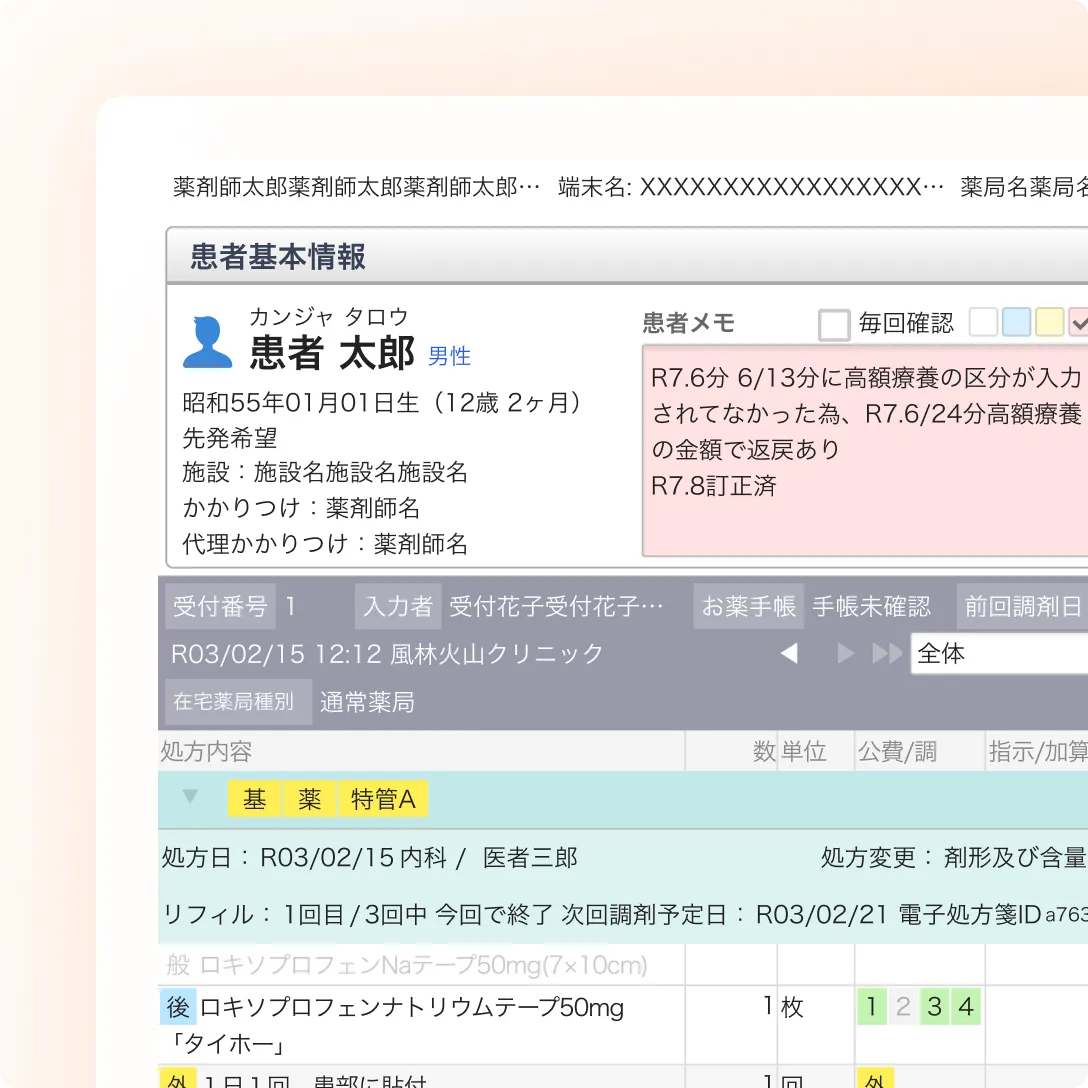This screenshot has height=1088, width=1088.
Task: Click the forward arrow next to the back arrow
Action: pyautogui.click(x=844, y=654)
